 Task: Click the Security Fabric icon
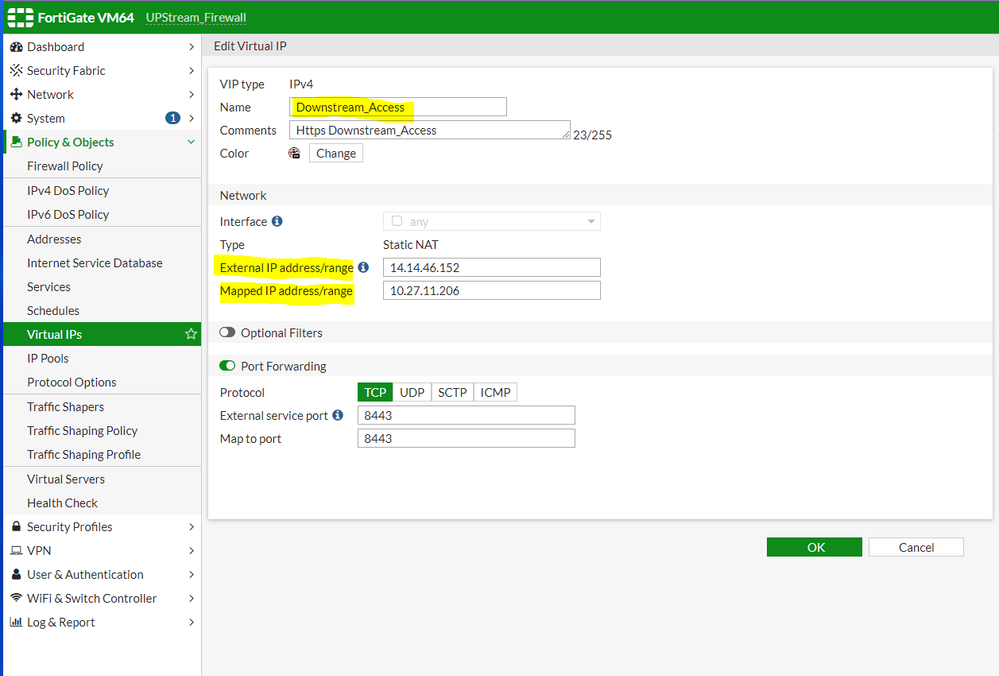coord(16,71)
